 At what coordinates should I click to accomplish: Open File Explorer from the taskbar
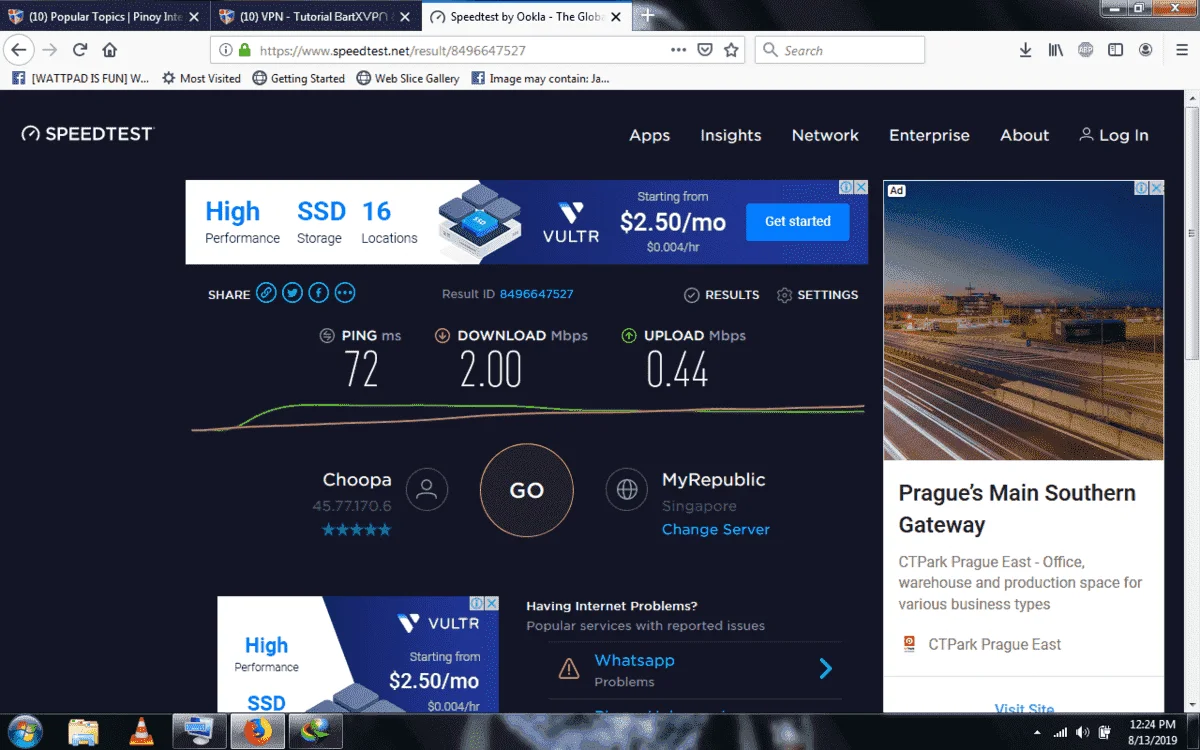coord(84,732)
